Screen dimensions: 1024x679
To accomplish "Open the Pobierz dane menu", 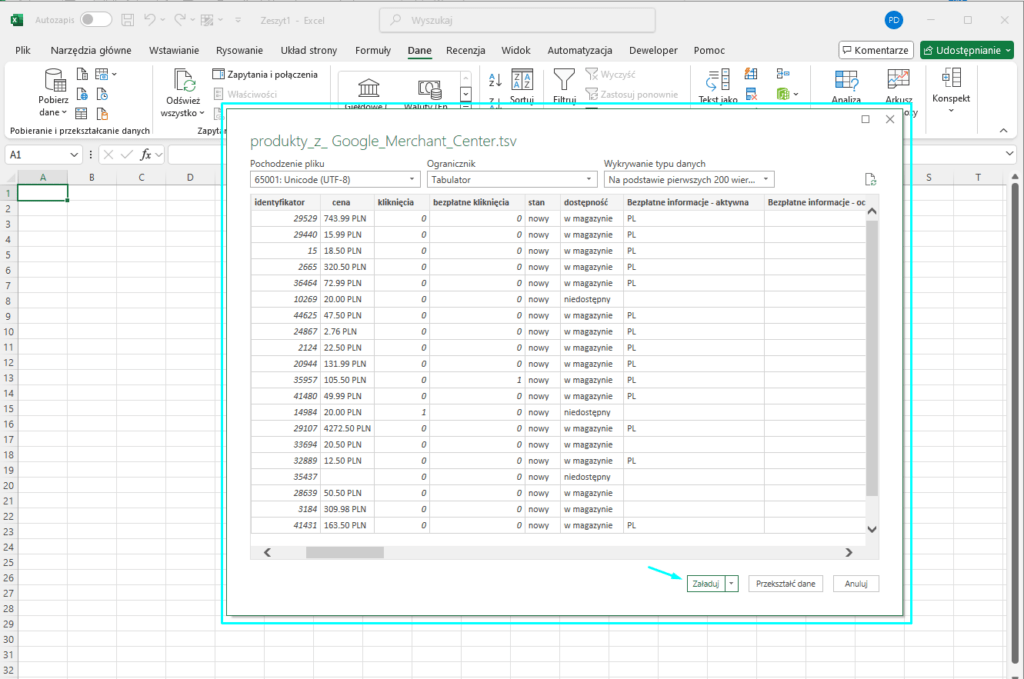I will pos(53,93).
